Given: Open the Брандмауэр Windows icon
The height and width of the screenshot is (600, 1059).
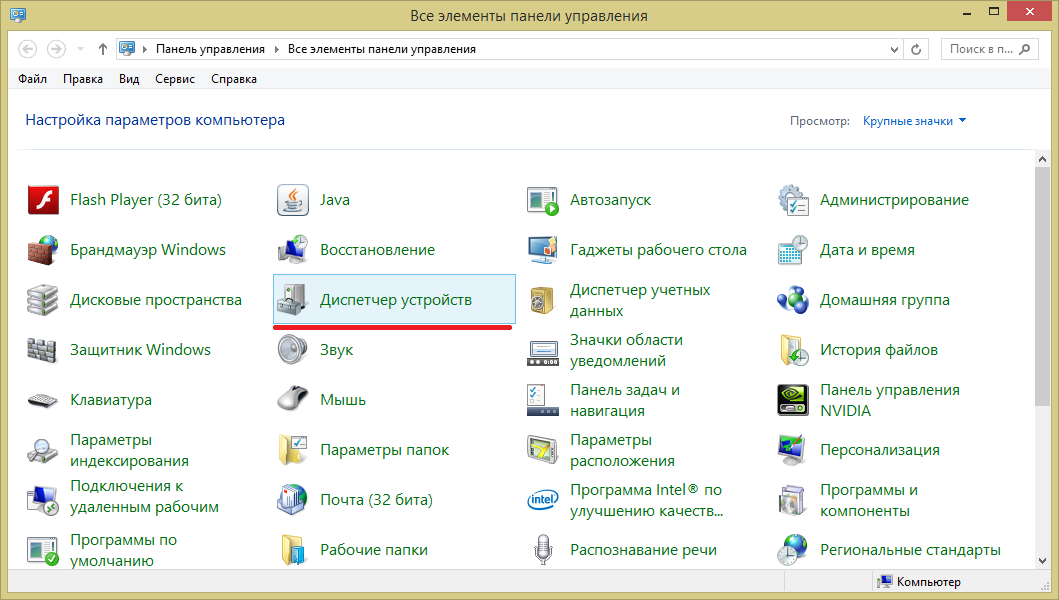Looking at the screenshot, I should [43, 250].
